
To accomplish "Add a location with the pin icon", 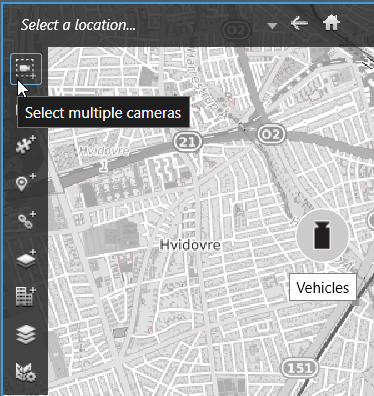I will 26,183.
